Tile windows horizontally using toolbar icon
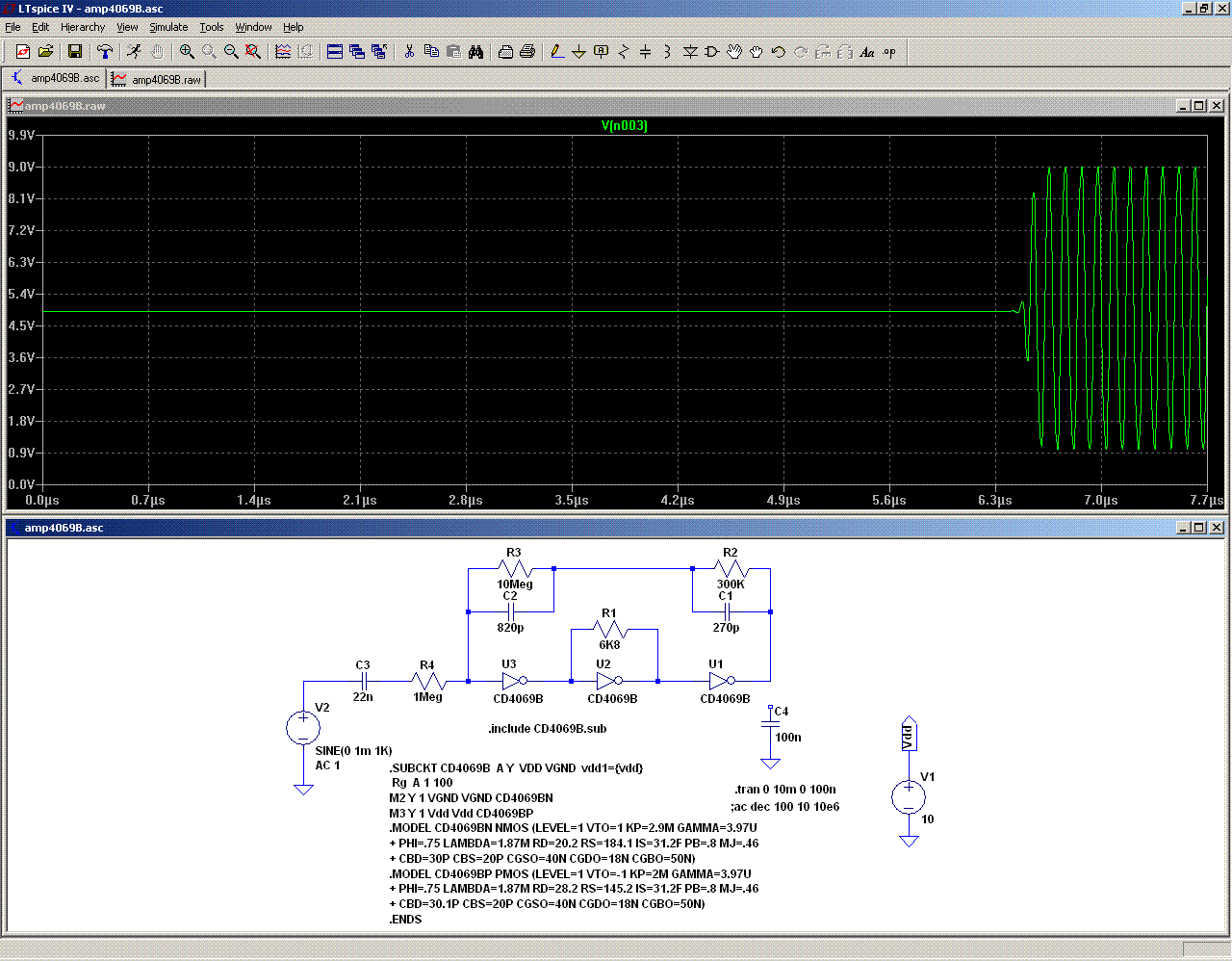 click(335, 52)
